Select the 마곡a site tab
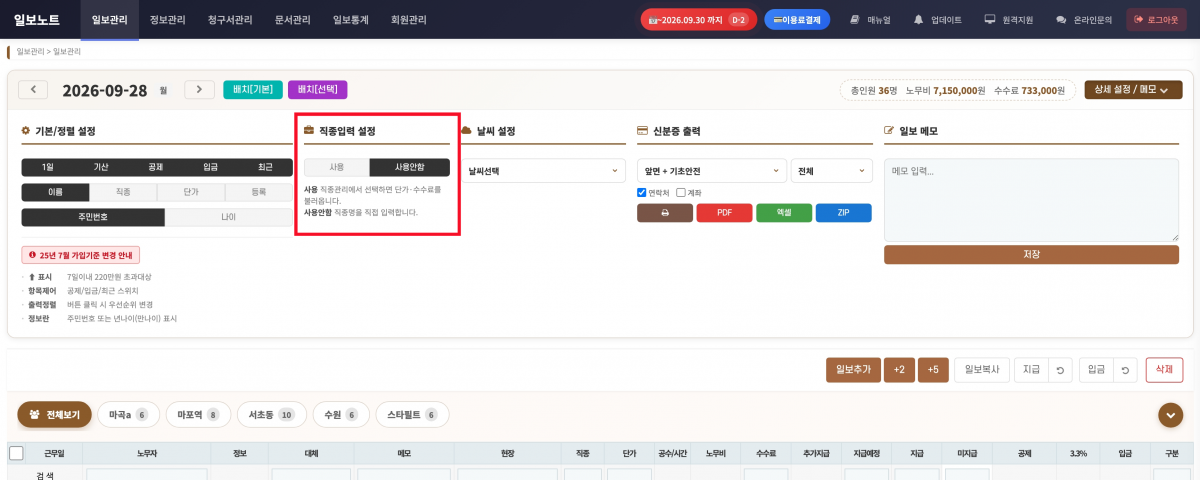Screen dimensions: 1200x480 pyautogui.click(x=128, y=414)
